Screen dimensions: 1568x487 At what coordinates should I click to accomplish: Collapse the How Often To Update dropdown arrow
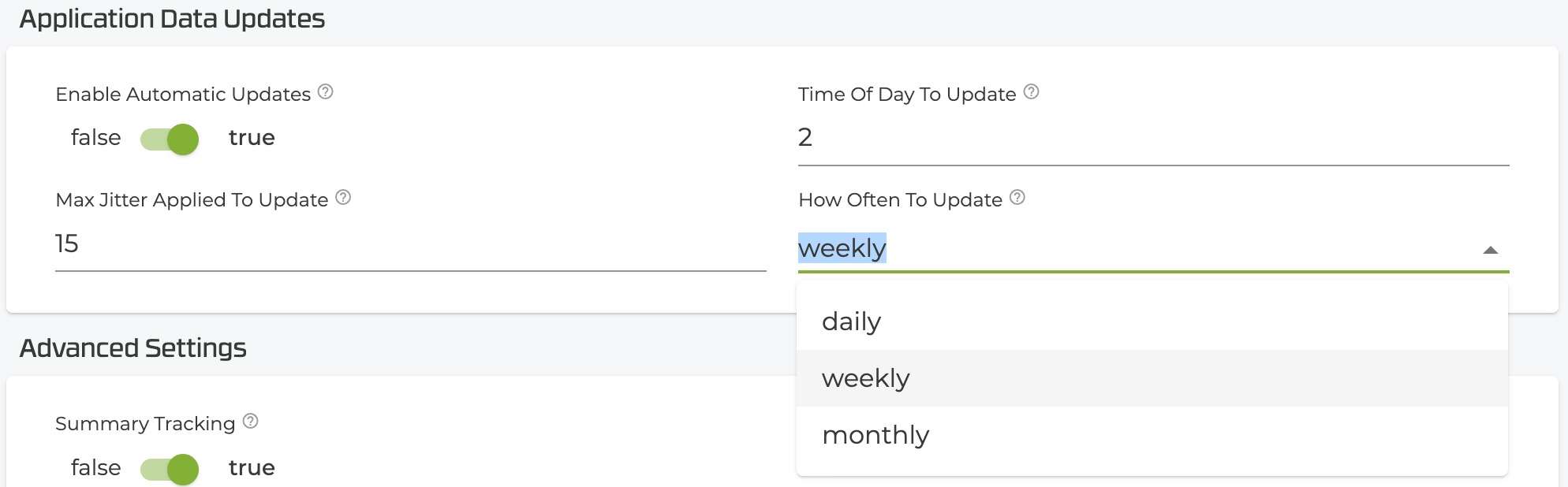(1490, 250)
